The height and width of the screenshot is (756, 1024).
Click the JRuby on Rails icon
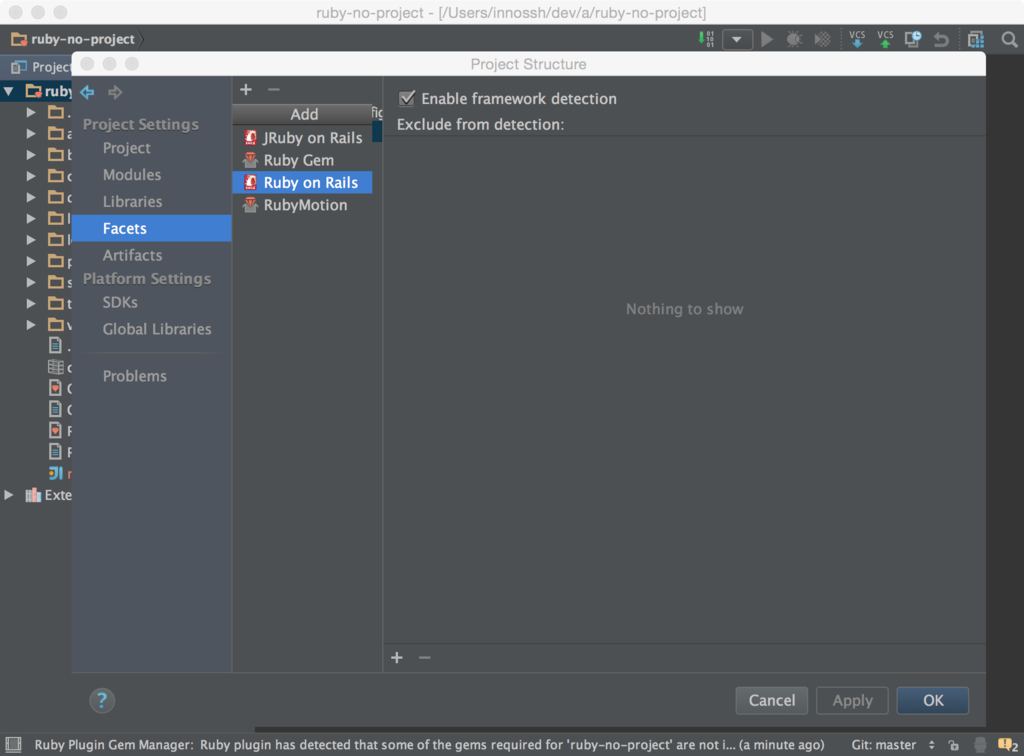point(250,137)
